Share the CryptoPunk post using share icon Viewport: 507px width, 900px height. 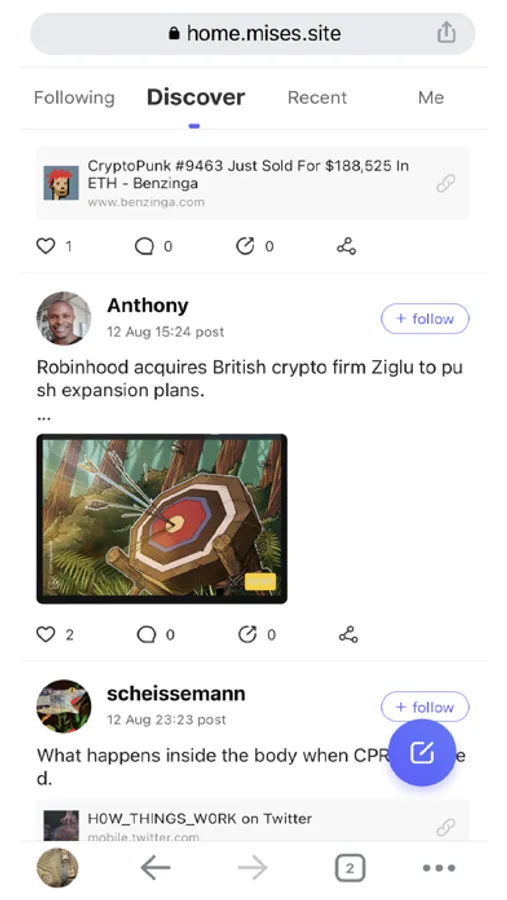(x=346, y=247)
